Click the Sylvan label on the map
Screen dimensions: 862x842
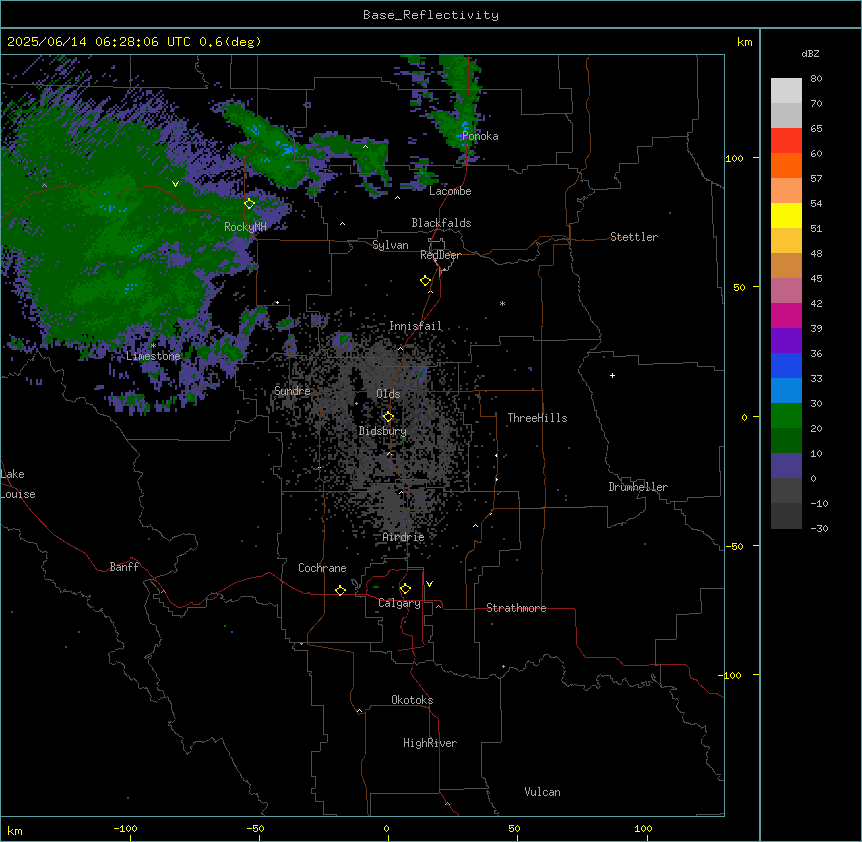click(x=390, y=245)
